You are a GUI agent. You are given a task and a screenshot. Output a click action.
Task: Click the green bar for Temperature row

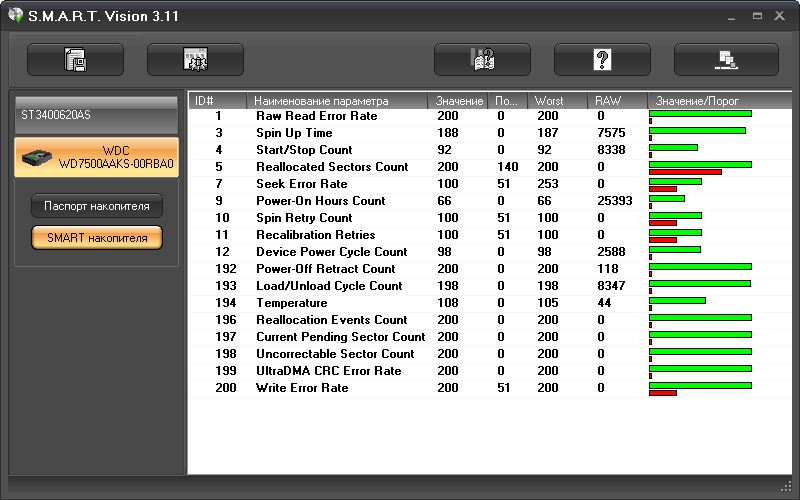coord(678,301)
